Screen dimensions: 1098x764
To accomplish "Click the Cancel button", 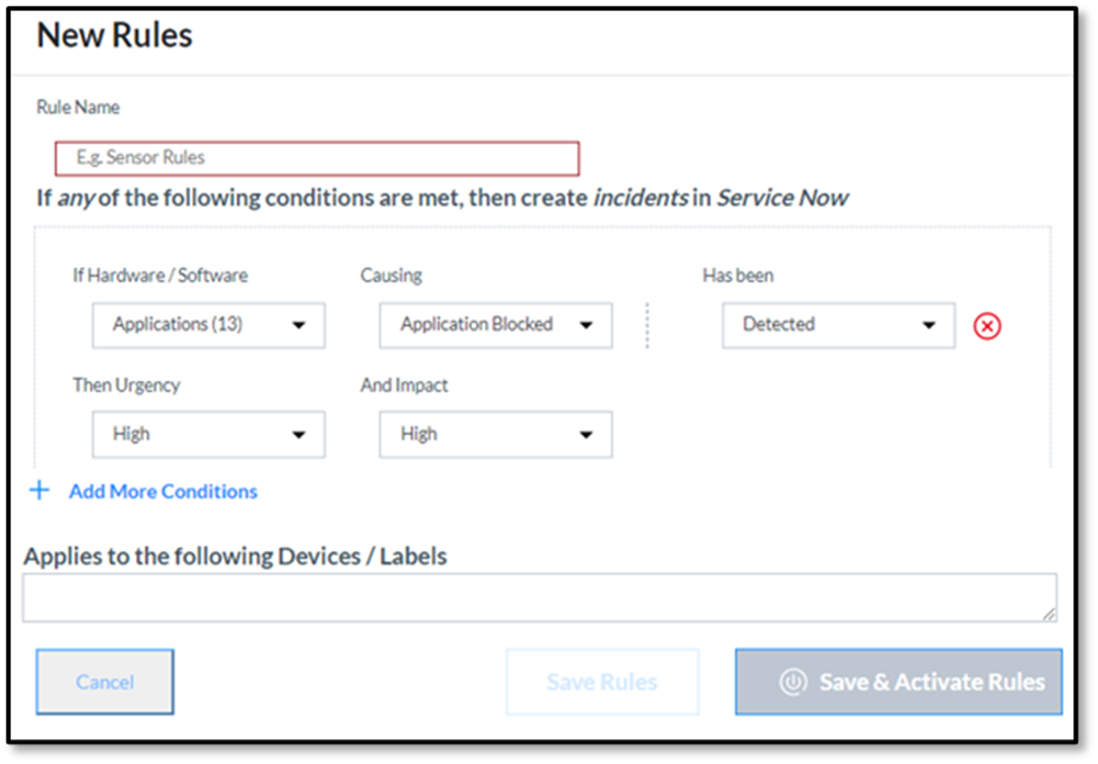I will point(105,682).
